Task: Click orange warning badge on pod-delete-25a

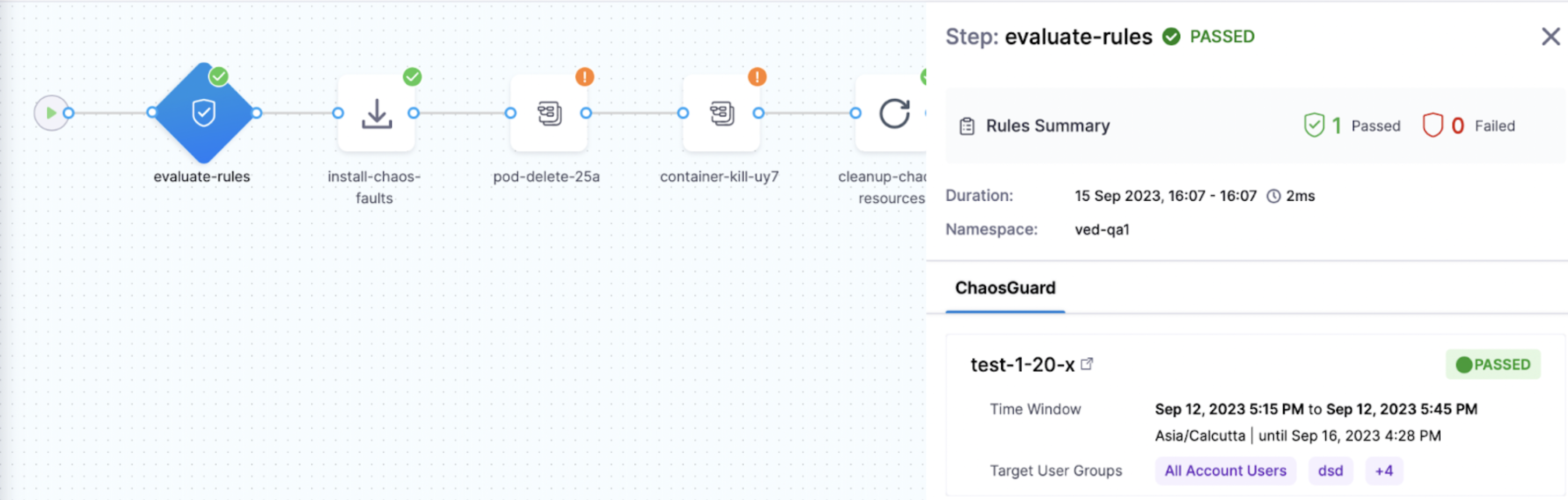Action: pos(584,77)
